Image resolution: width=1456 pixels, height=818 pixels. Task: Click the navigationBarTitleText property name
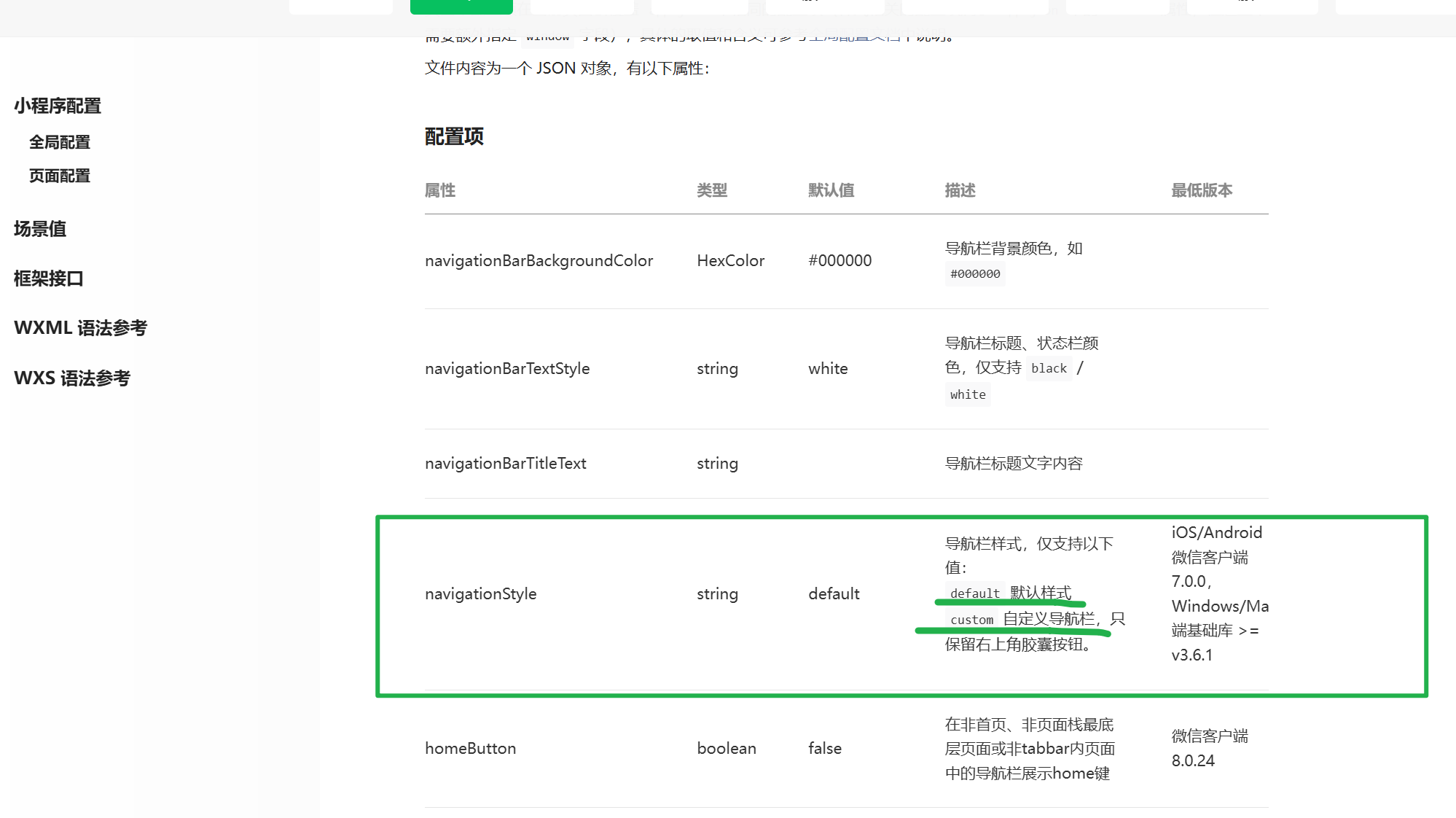505,464
